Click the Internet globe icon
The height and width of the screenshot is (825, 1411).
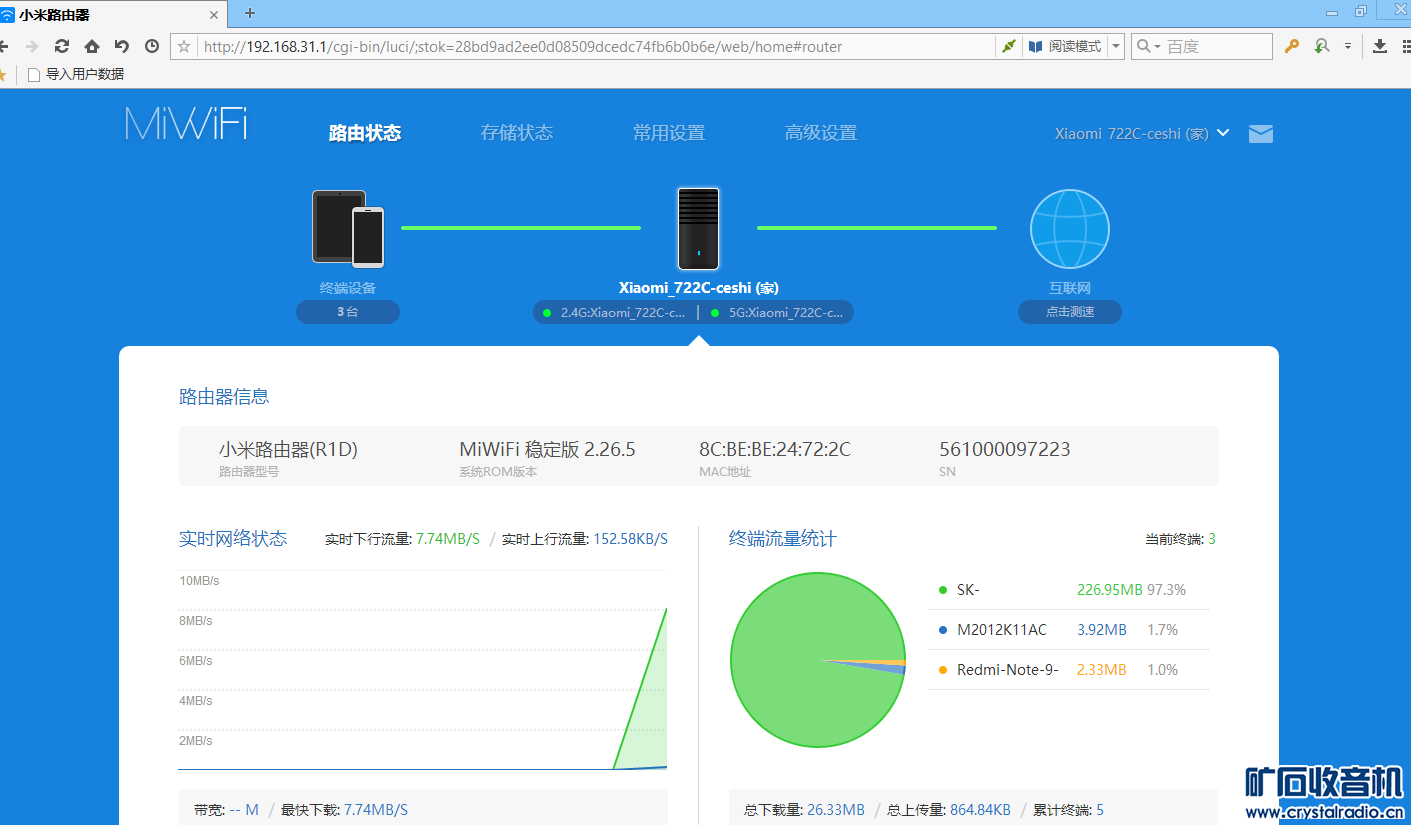point(1070,229)
